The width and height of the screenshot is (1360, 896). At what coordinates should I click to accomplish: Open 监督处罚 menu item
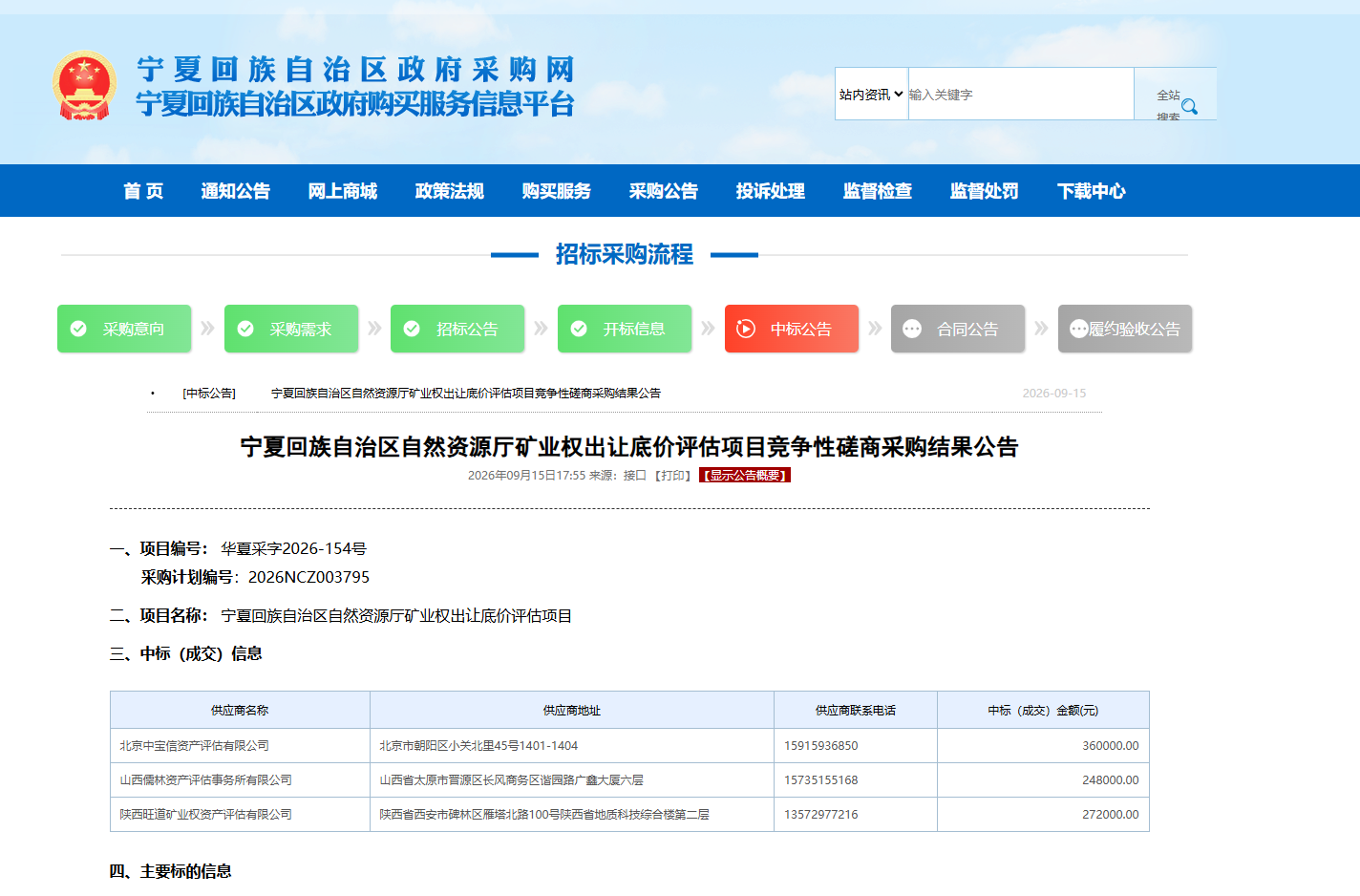pyautogui.click(x=985, y=191)
